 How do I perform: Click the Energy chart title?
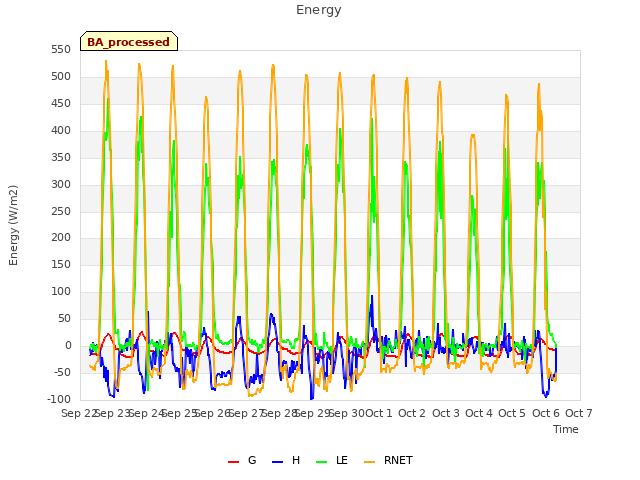[x=319, y=10]
